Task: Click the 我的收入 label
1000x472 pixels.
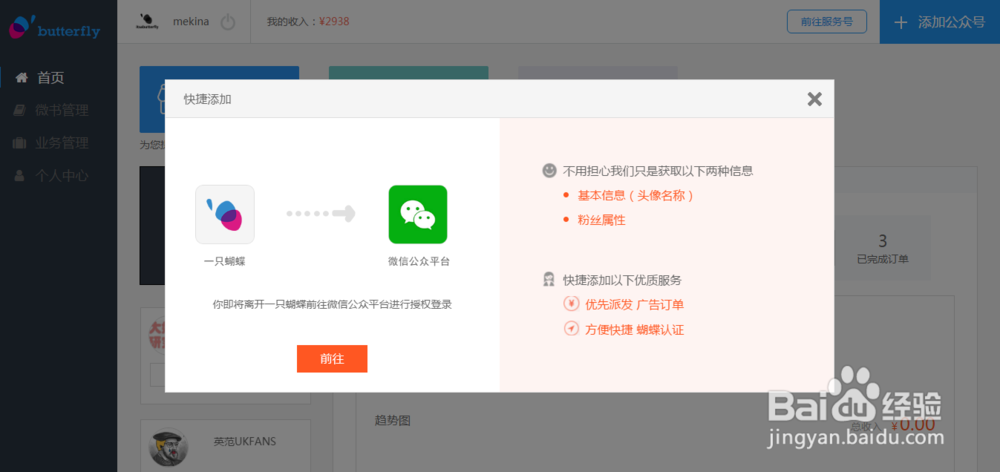Action: point(291,21)
